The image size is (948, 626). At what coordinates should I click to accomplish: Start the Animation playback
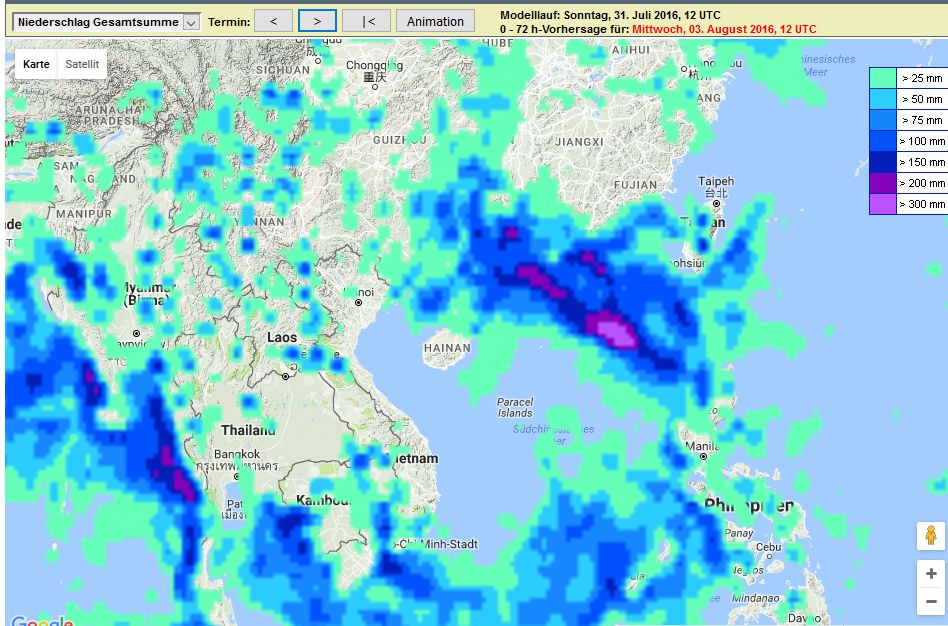[x=435, y=21]
